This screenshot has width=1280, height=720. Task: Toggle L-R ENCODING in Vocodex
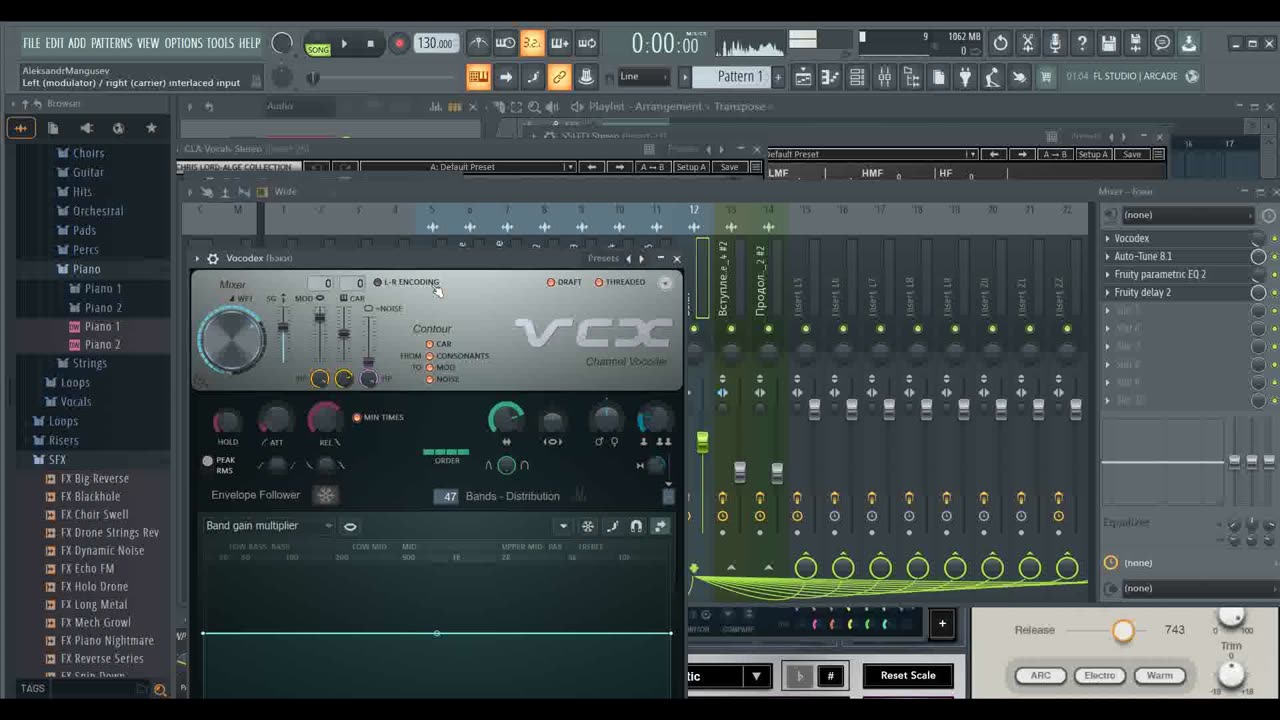click(x=407, y=282)
